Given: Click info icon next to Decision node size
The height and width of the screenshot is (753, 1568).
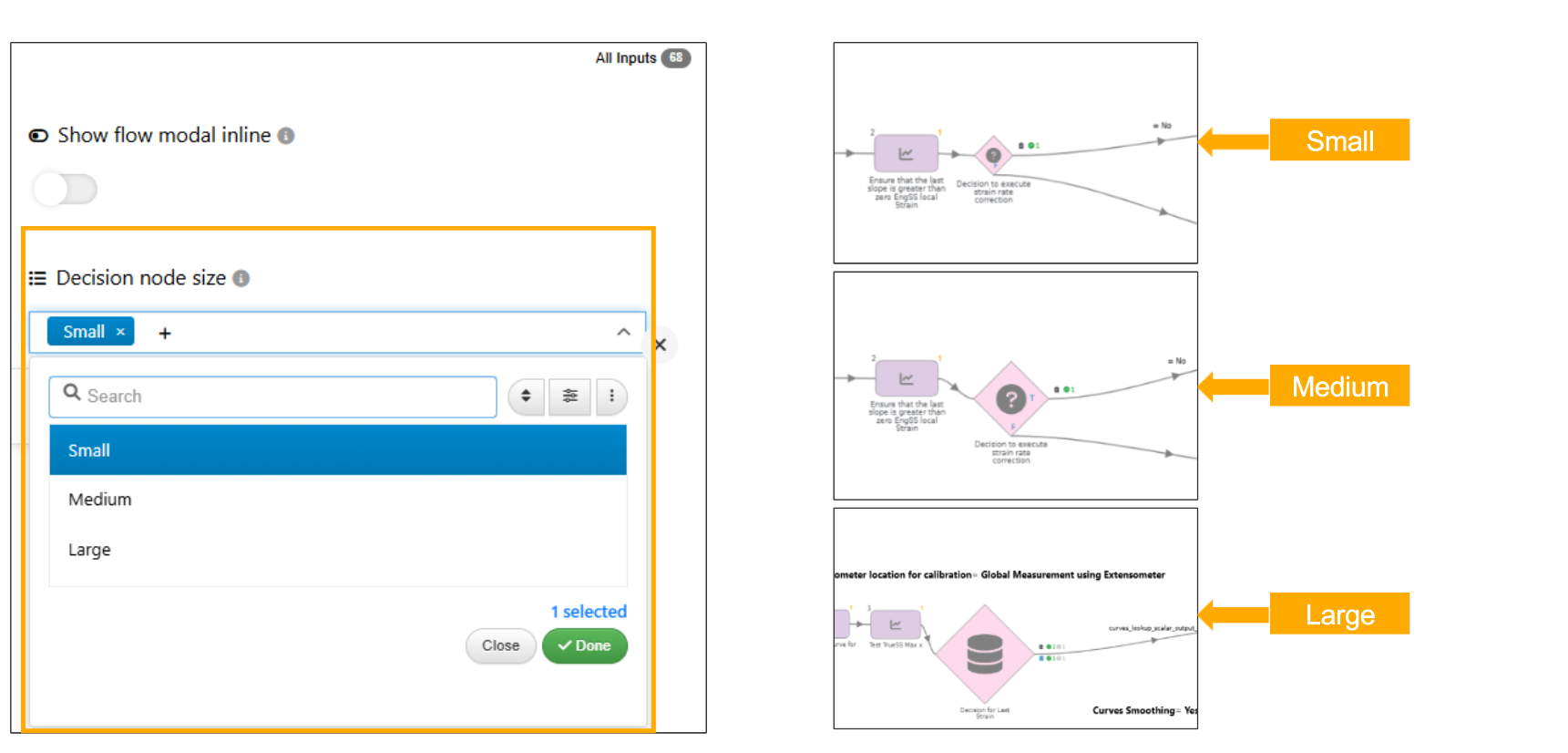Looking at the screenshot, I should 241,278.
